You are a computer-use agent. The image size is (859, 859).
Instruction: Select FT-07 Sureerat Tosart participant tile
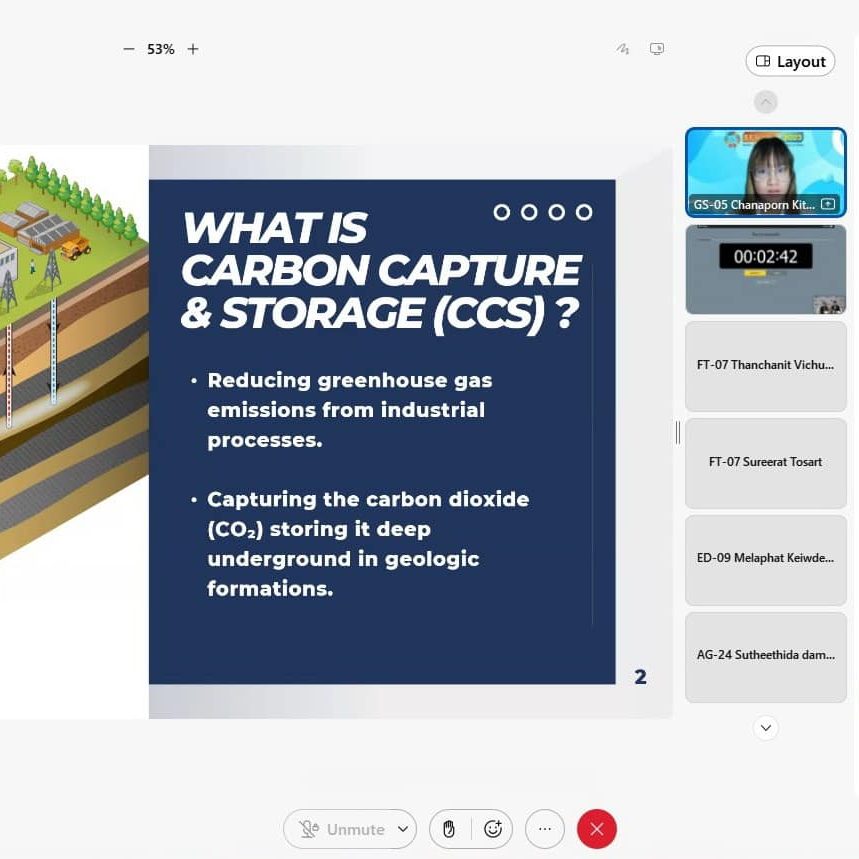(765, 462)
